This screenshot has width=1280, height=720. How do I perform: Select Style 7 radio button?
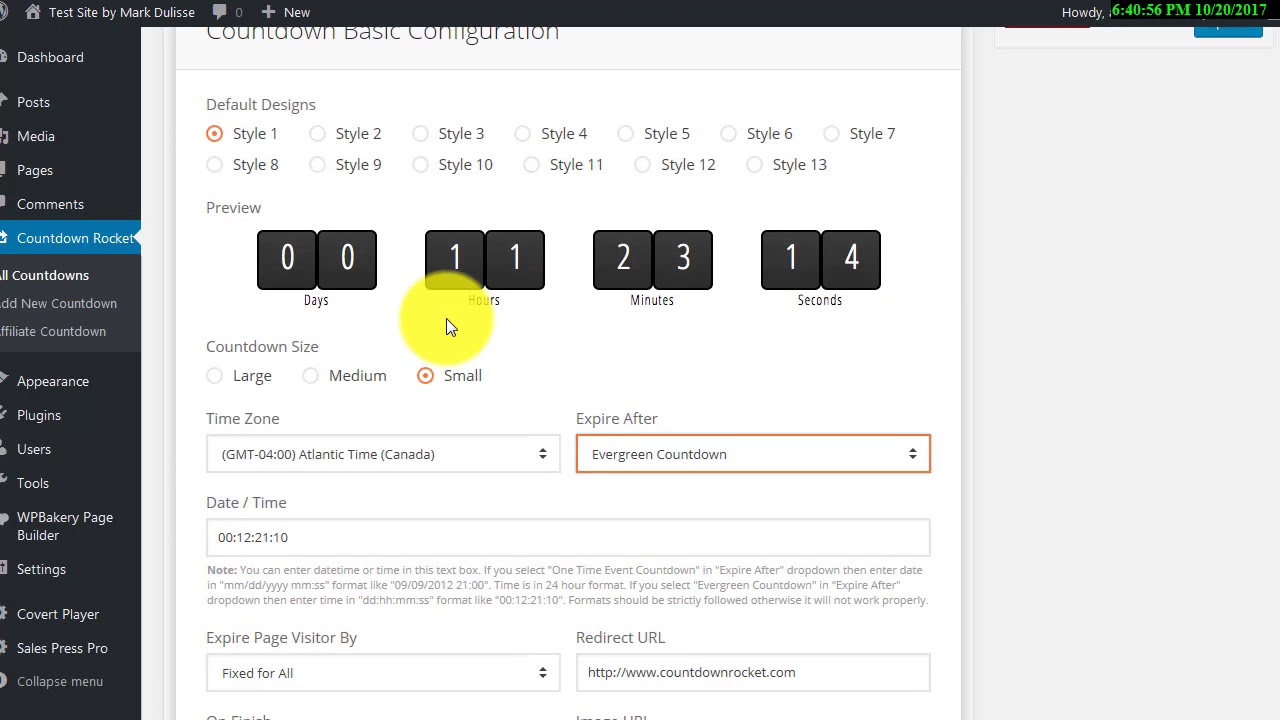[831, 133]
